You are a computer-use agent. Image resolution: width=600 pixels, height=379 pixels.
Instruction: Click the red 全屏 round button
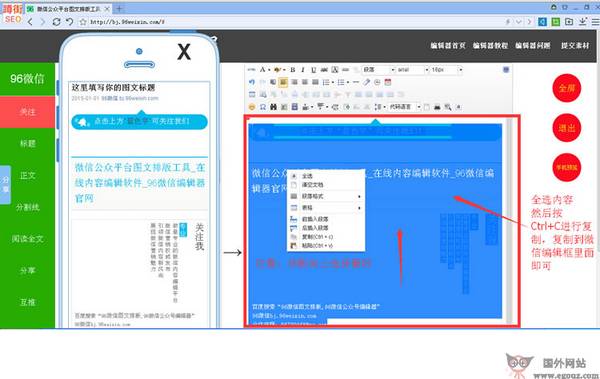pos(567,88)
